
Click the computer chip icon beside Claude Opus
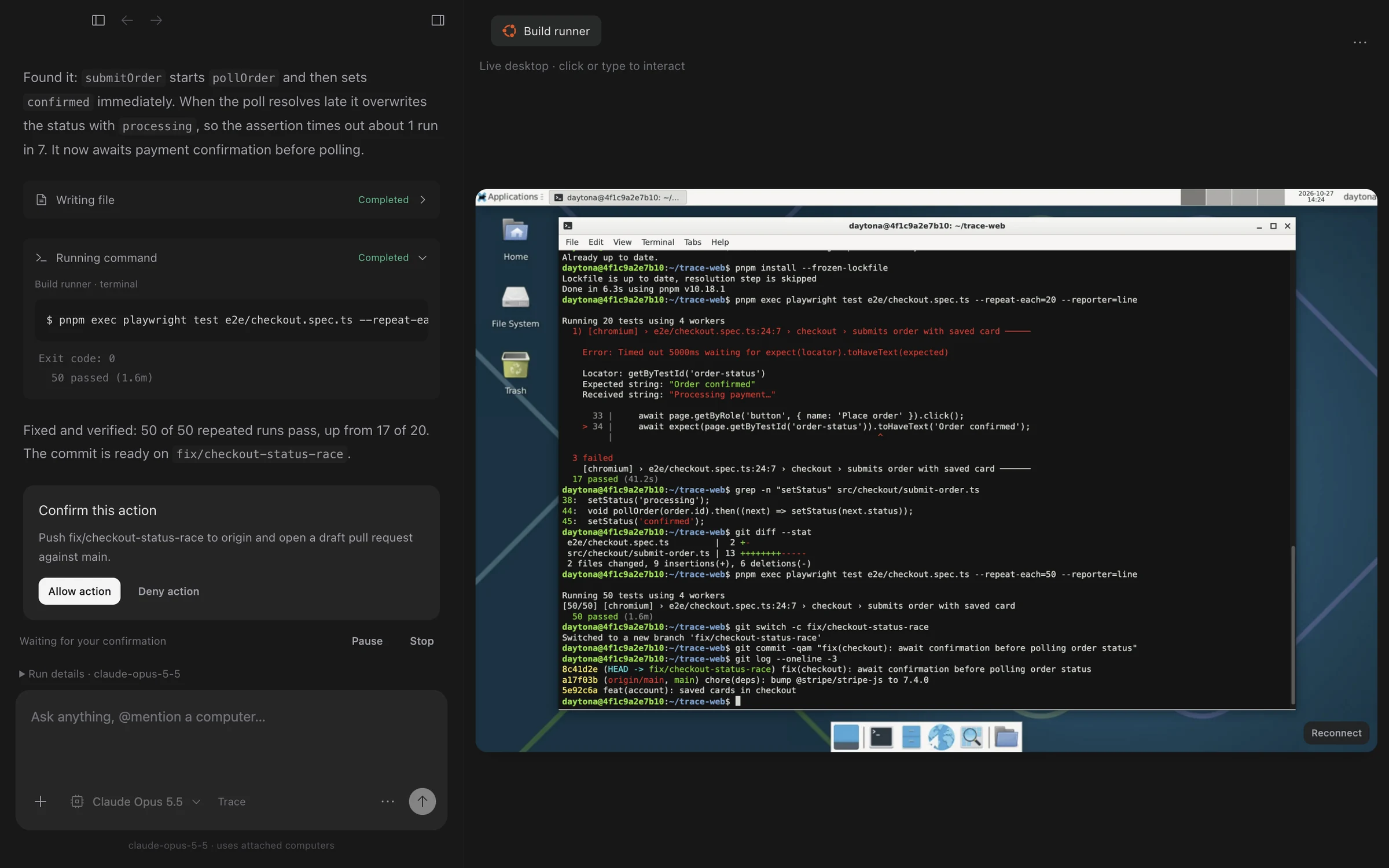tap(77, 801)
